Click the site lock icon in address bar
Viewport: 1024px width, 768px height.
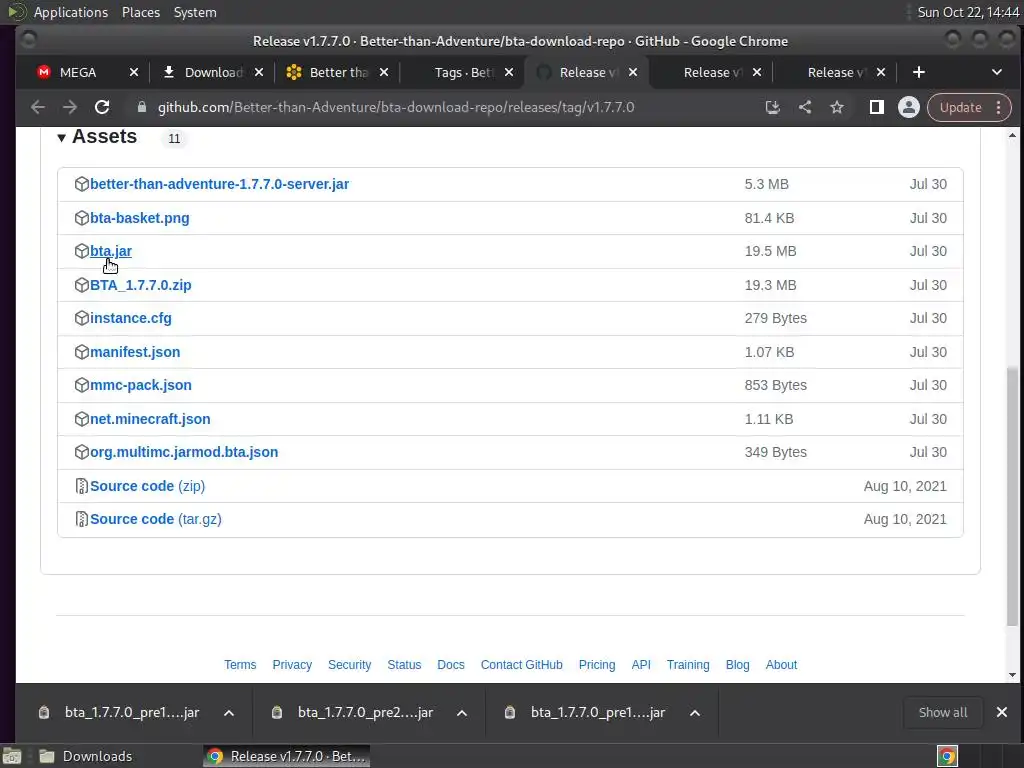tap(142, 107)
